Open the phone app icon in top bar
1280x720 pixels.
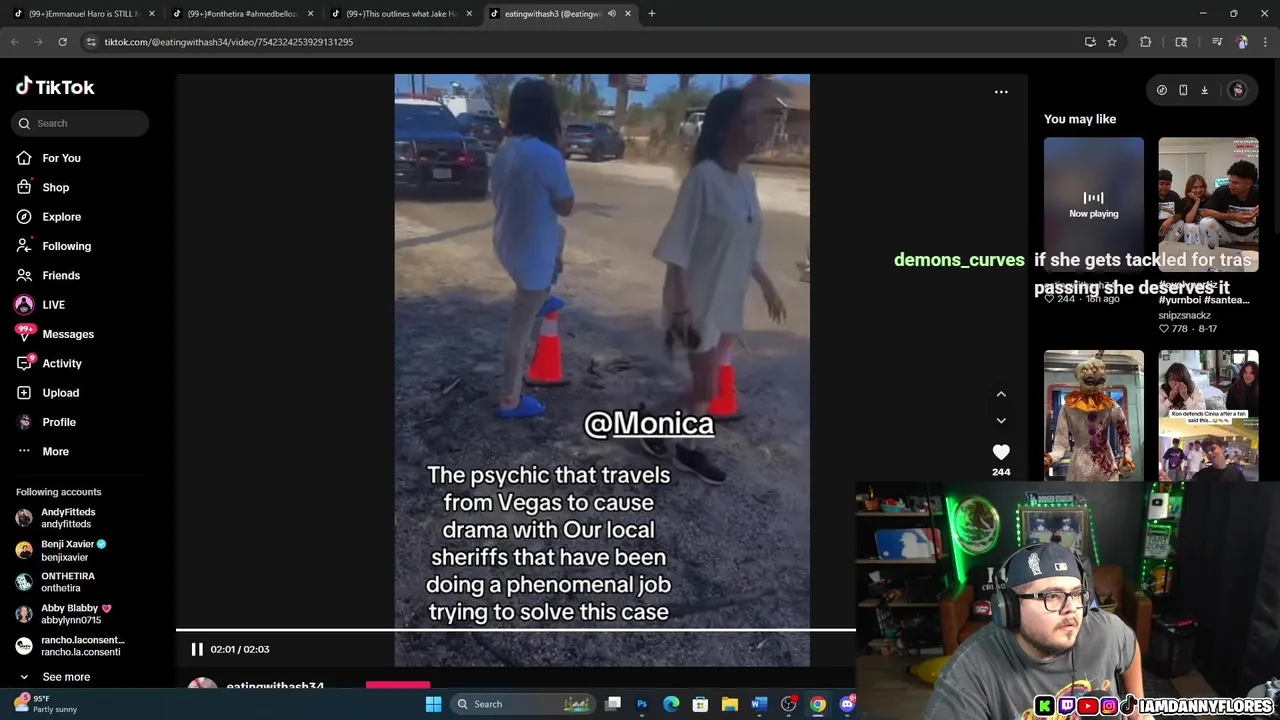pos(1183,90)
